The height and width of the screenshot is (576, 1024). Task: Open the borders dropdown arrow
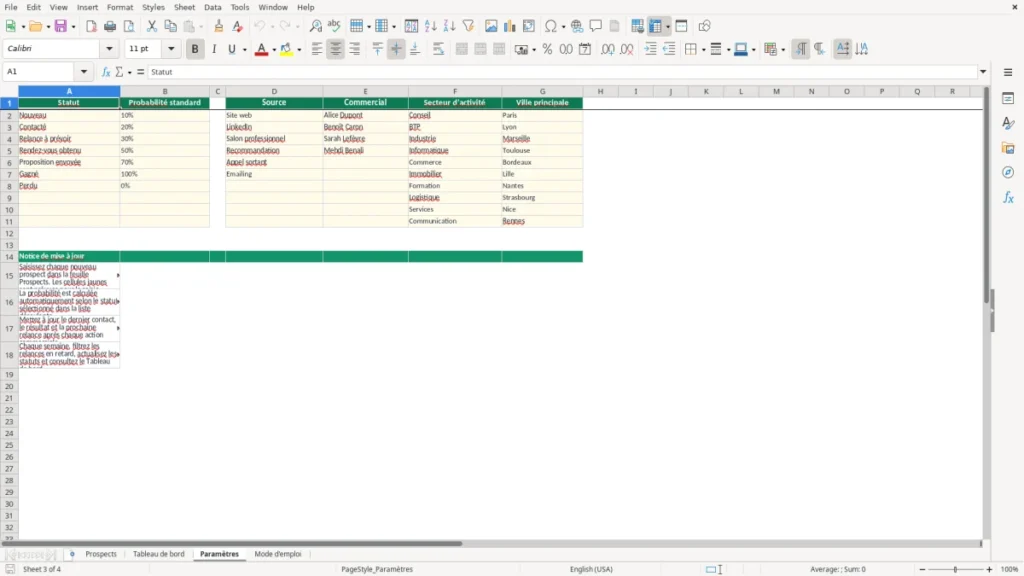tap(703, 50)
